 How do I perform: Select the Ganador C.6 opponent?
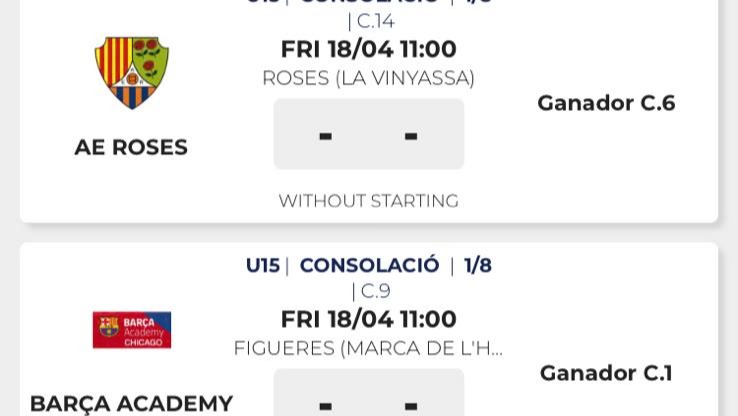pos(606,103)
